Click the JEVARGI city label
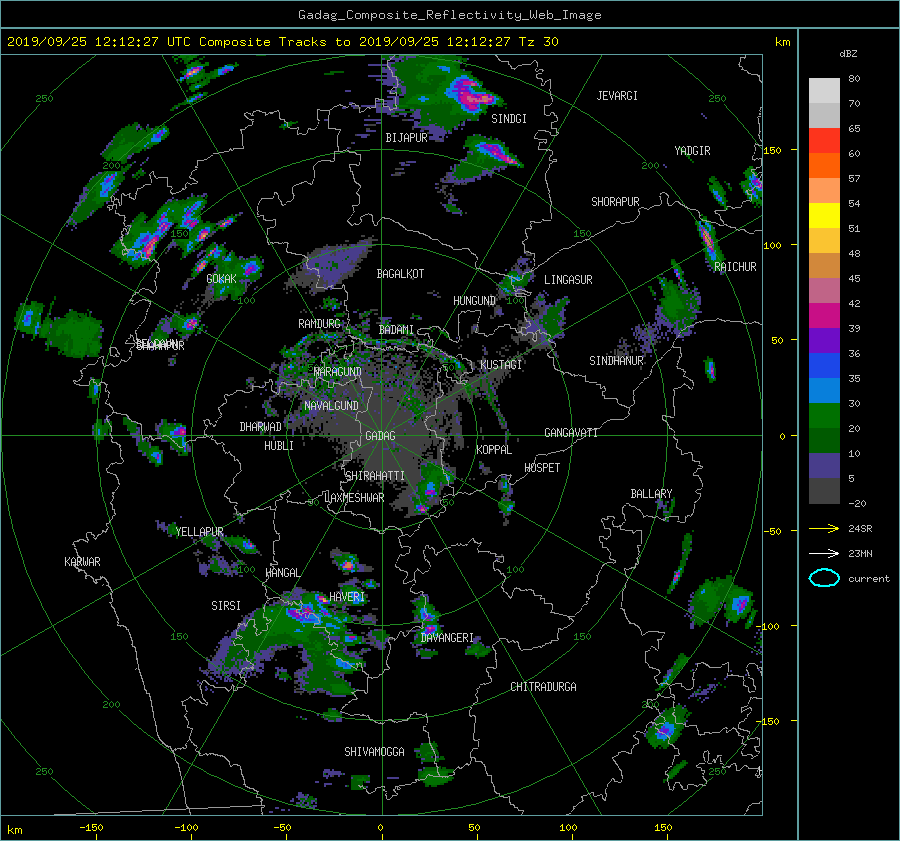Viewport: 900px width, 841px height. (617, 96)
